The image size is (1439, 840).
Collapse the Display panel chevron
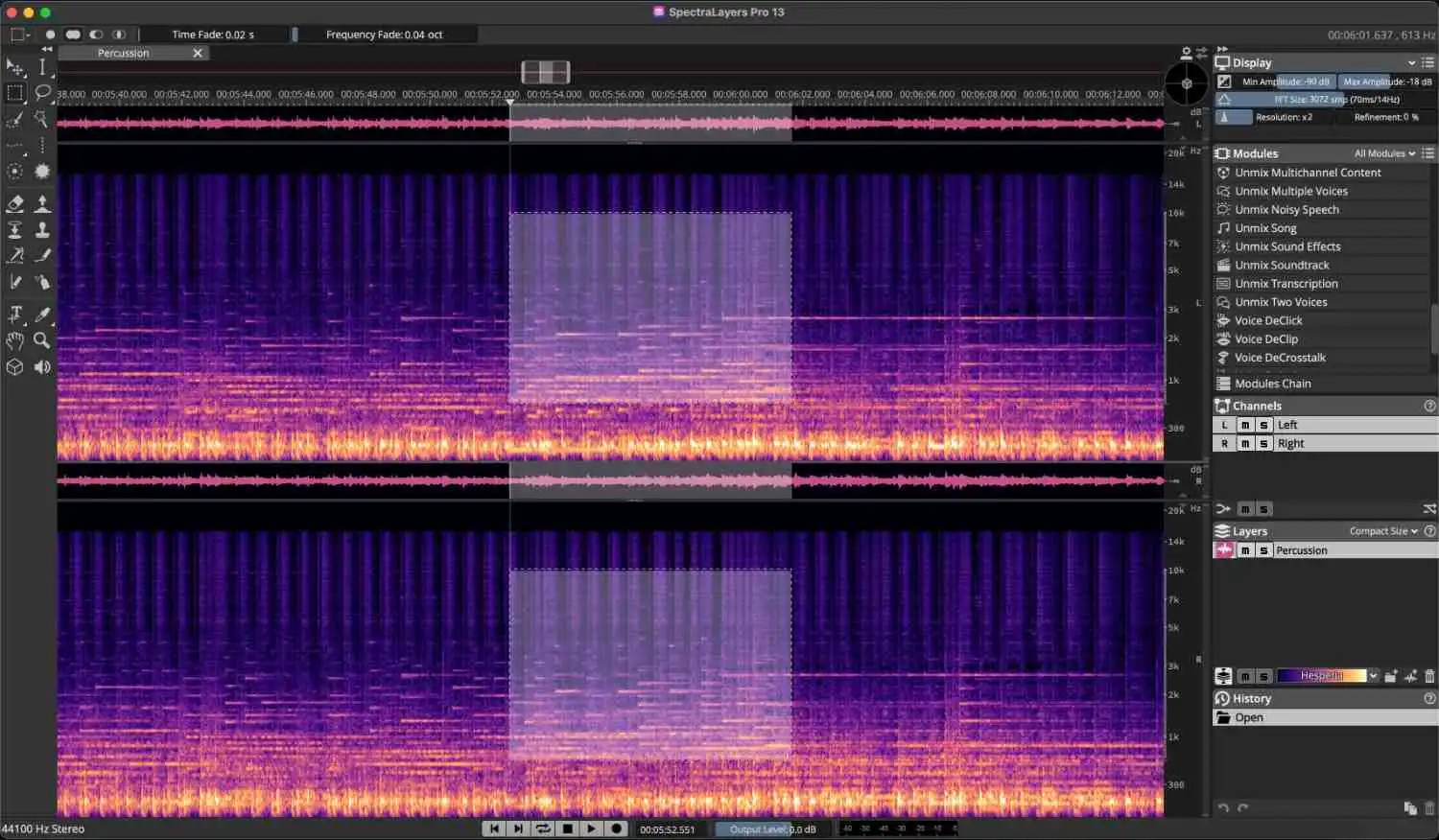click(1411, 62)
